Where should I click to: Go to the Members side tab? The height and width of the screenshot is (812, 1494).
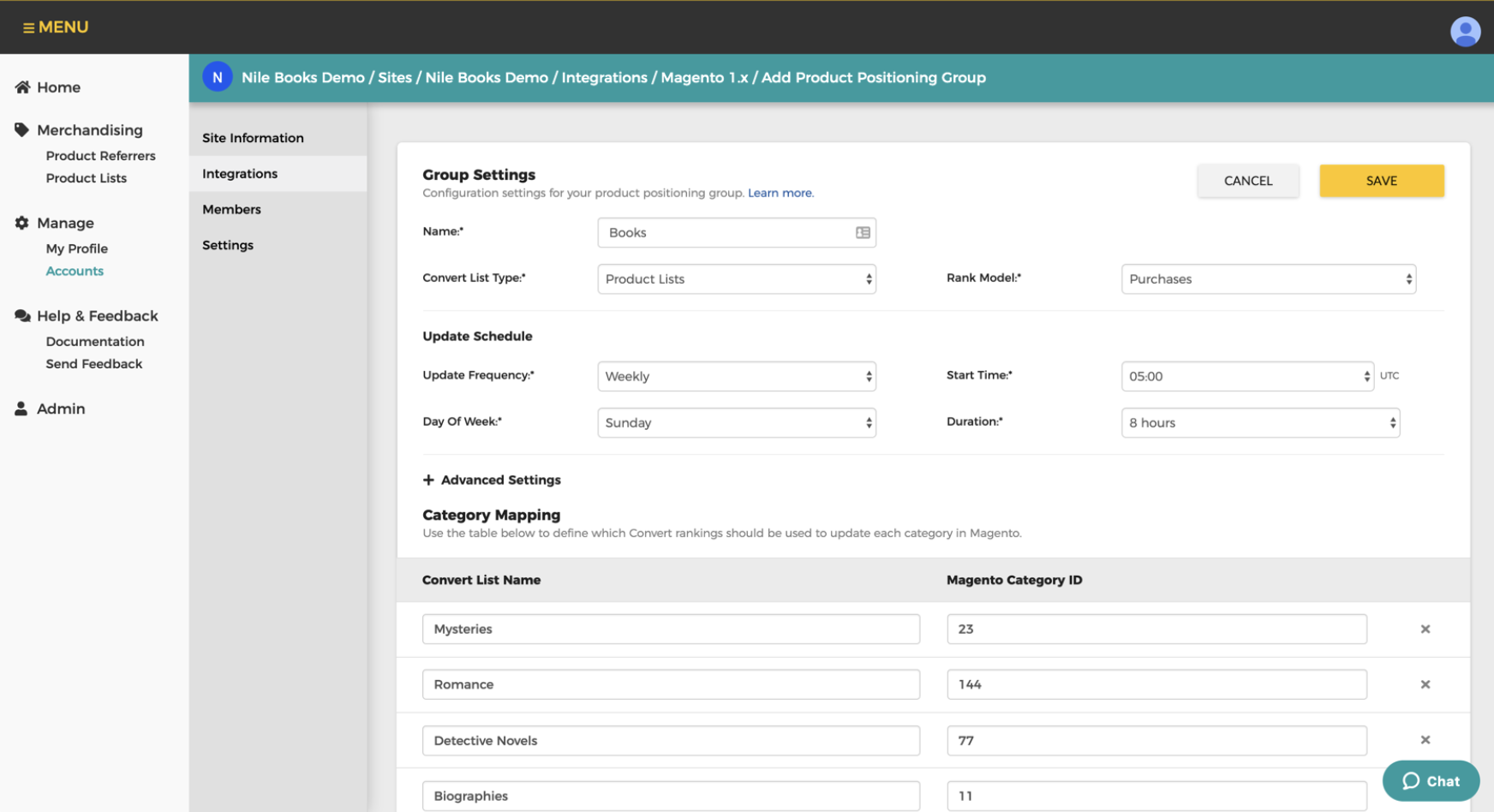click(x=231, y=210)
